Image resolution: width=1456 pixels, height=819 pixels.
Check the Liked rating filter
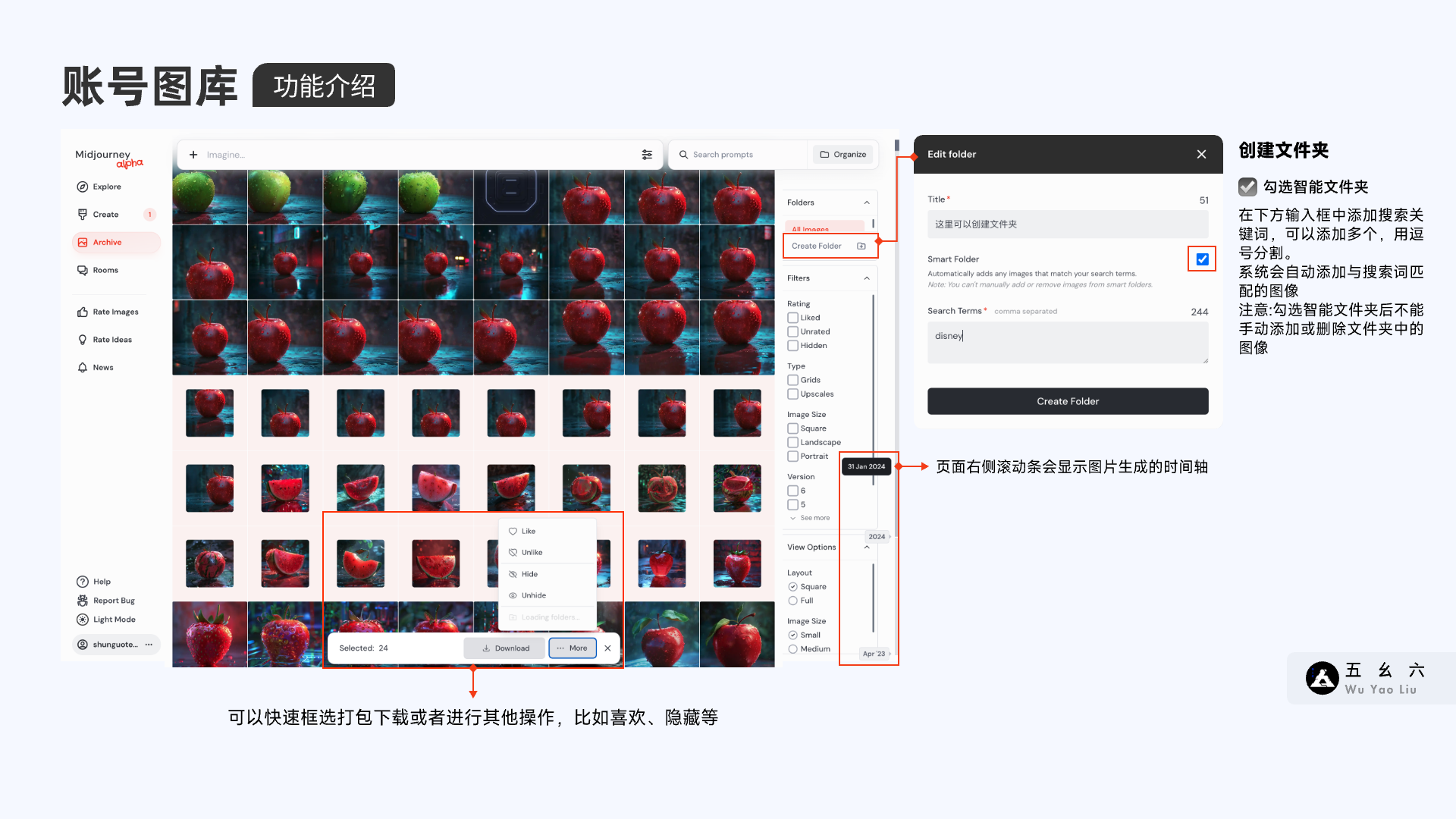click(x=792, y=318)
